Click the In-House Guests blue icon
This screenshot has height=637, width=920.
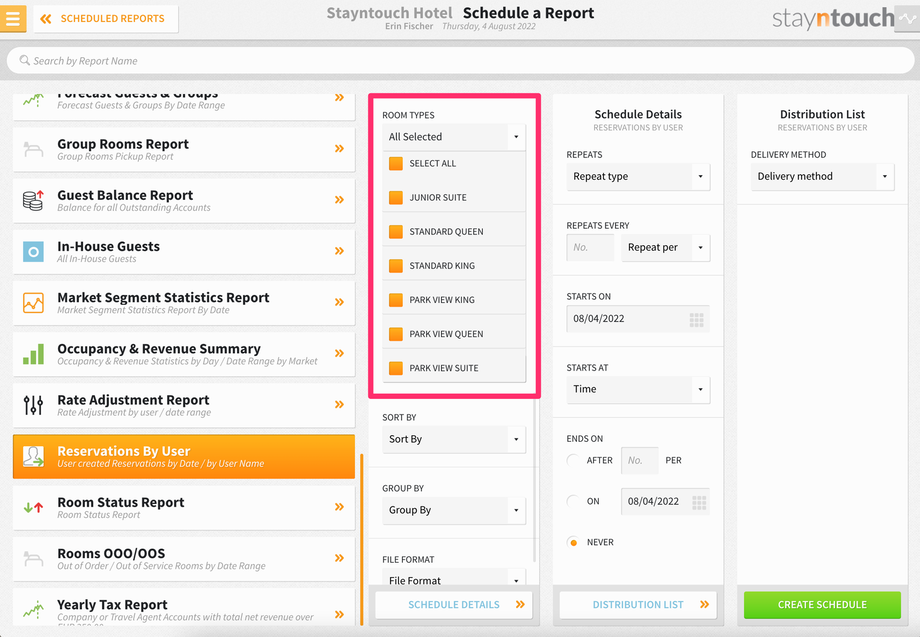tap(33, 252)
